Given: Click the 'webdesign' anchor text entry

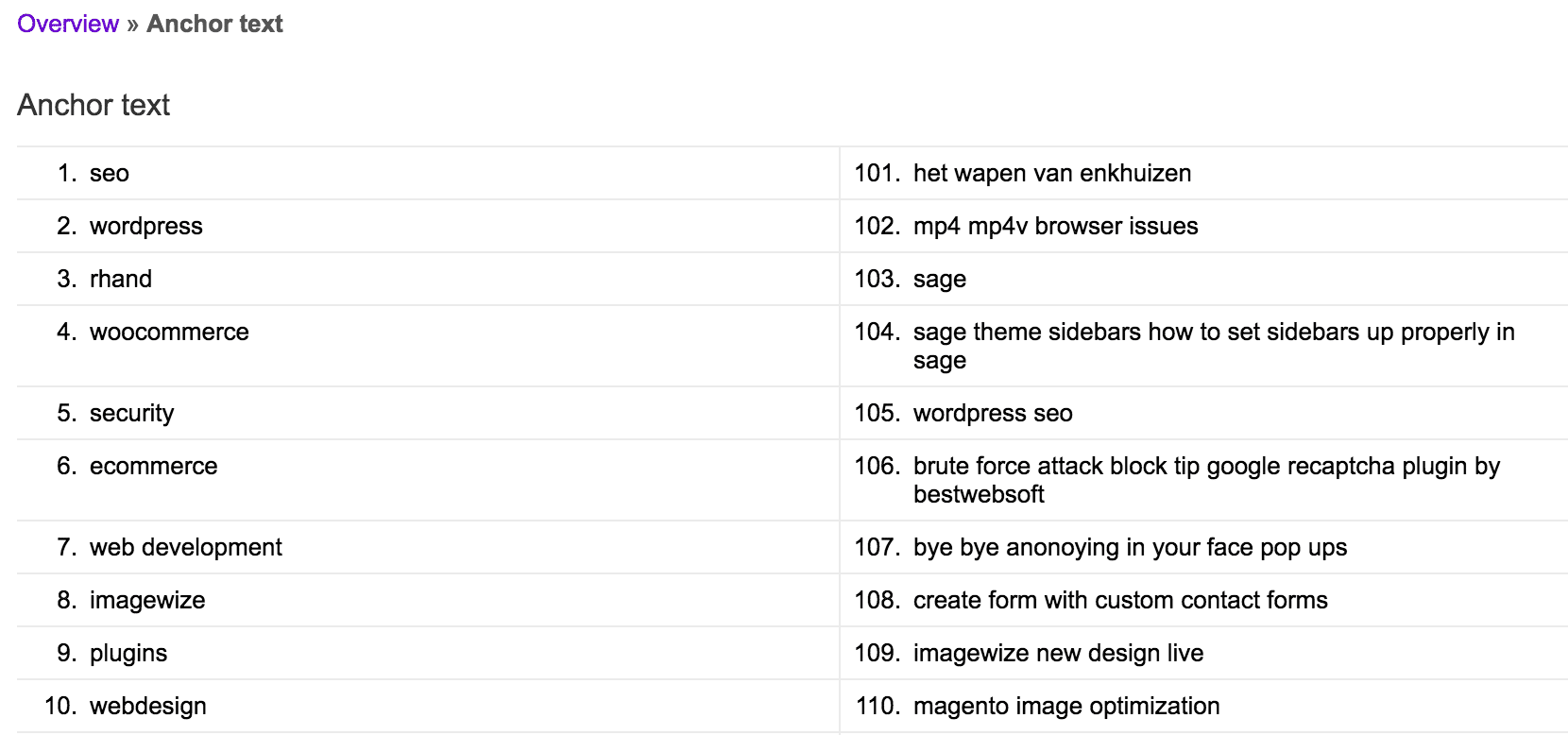Looking at the screenshot, I should point(148,706).
